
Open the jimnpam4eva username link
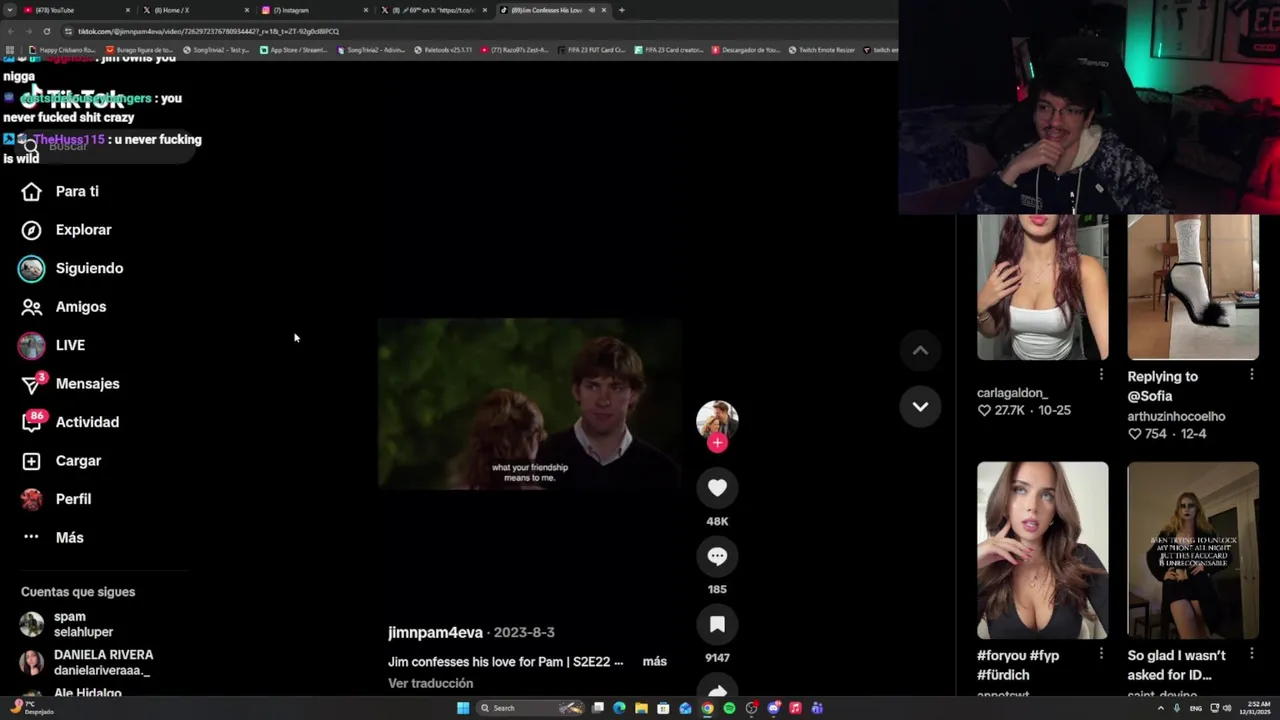[435, 632]
